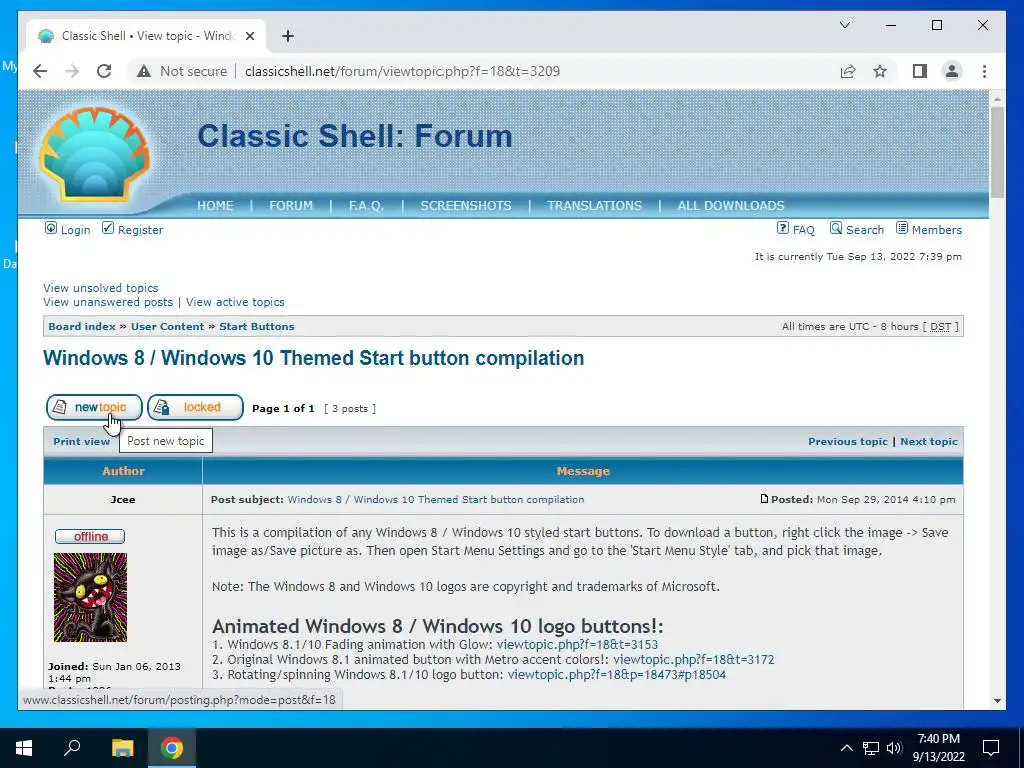
Task: View unanswered posts
Action: click(x=108, y=302)
